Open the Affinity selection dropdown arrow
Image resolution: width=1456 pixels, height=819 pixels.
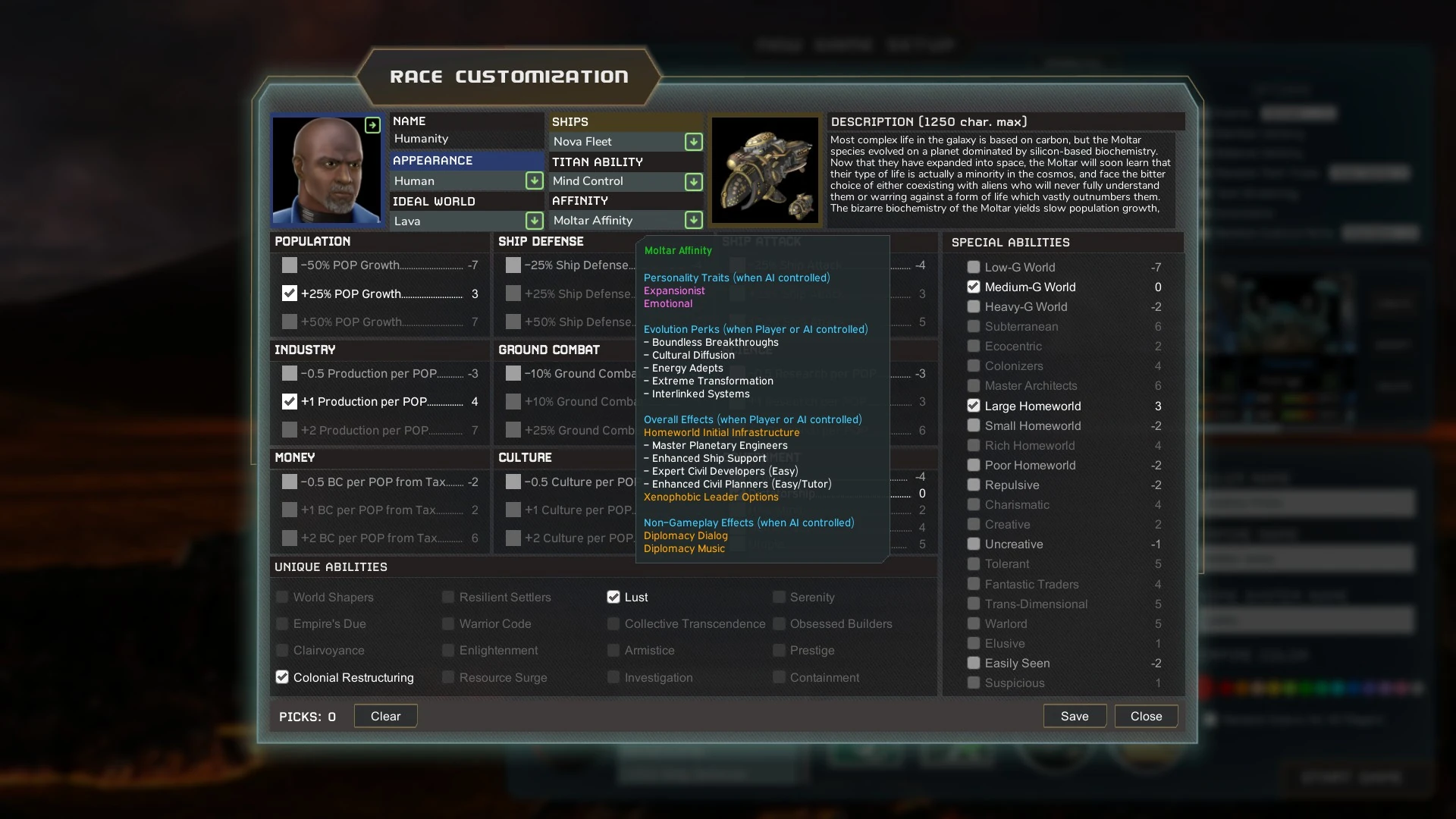[x=693, y=221]
